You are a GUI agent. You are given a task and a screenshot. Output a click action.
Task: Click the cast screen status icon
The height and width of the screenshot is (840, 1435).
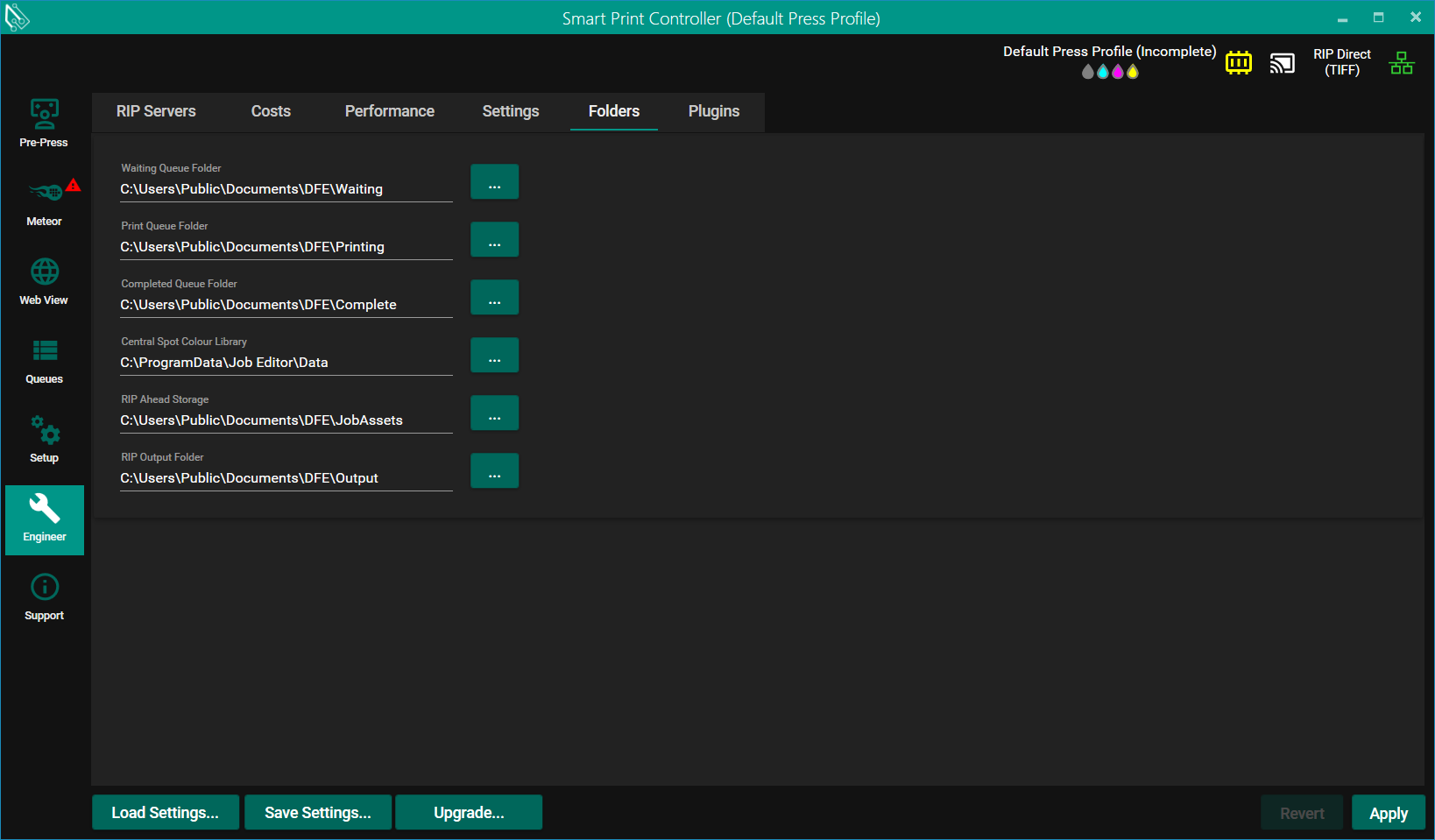(1282, 63)
